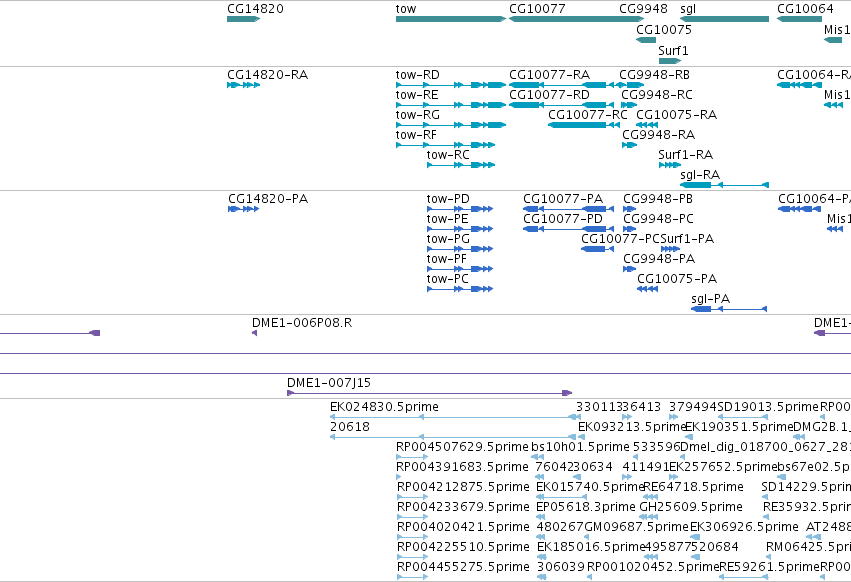Screen dimensions: 851x582
Task: Click transcript tow-RG label
Action: (x=417, y=115)
